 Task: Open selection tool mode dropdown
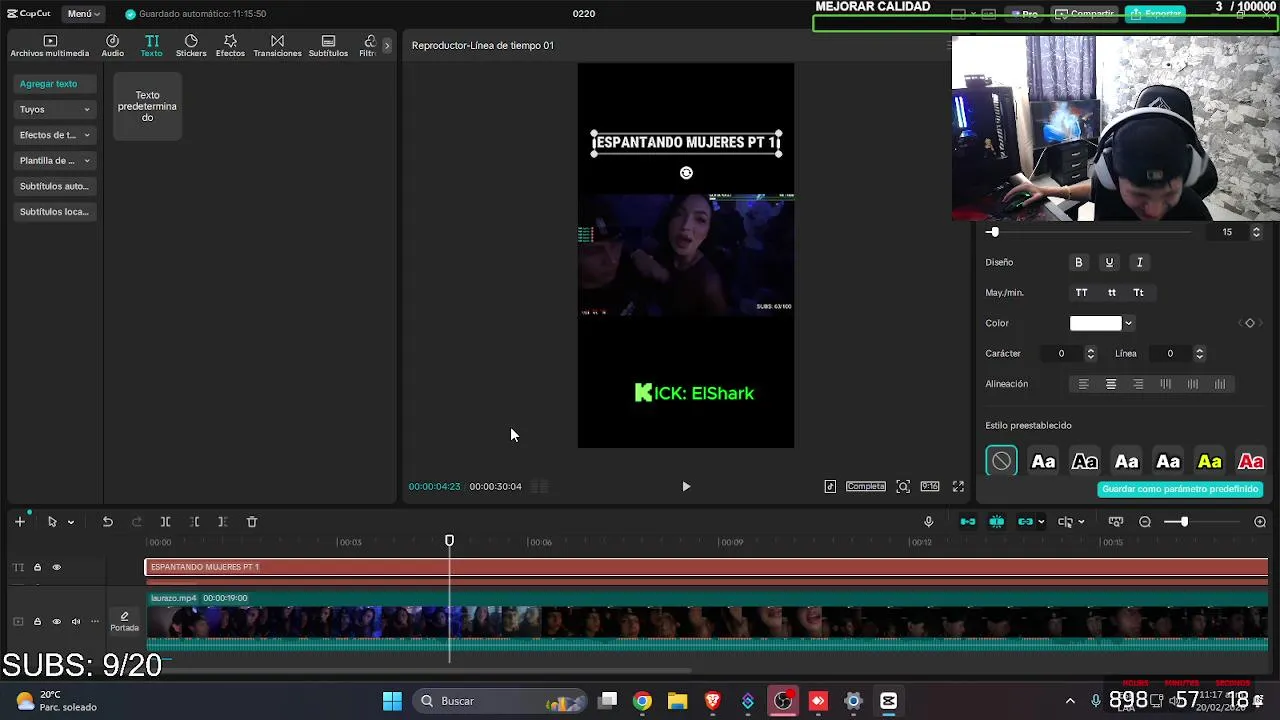[70, 522]
